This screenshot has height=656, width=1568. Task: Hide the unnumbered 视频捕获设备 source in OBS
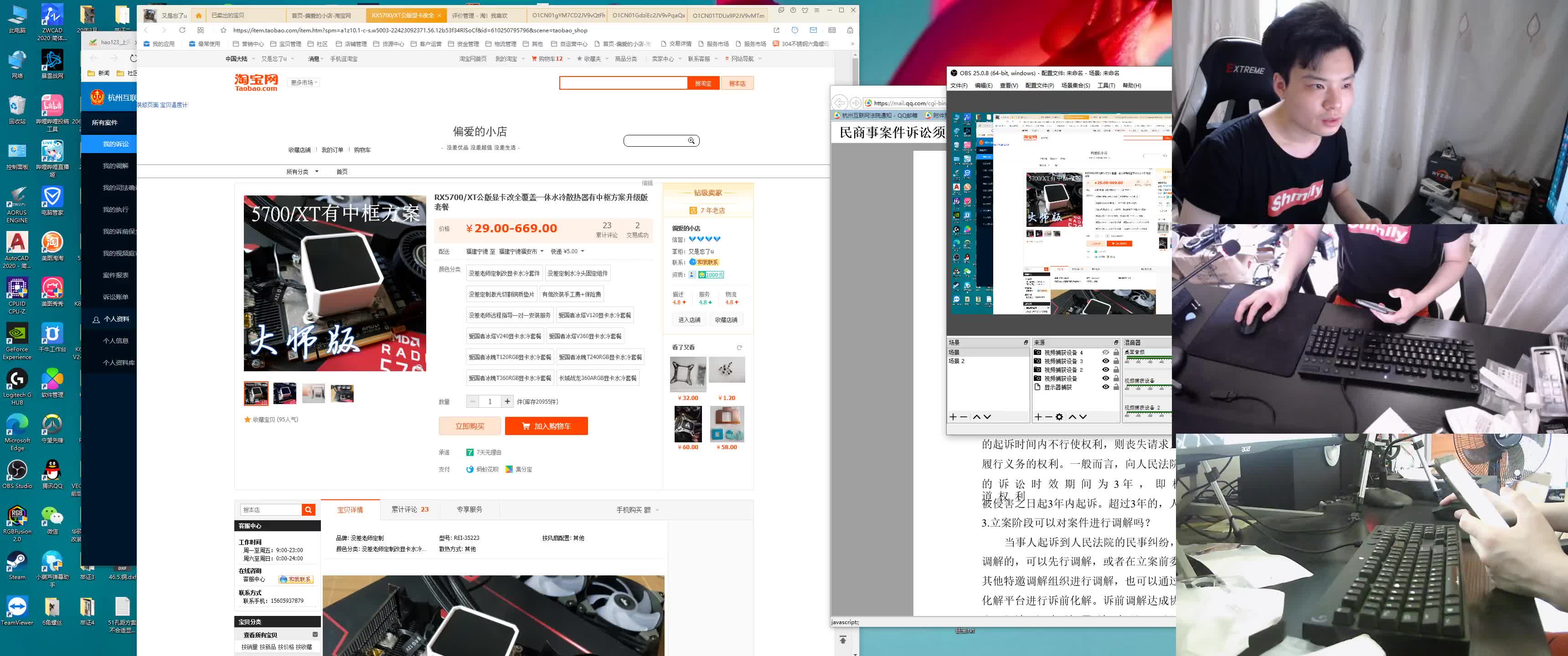[x=1105, y=378]
